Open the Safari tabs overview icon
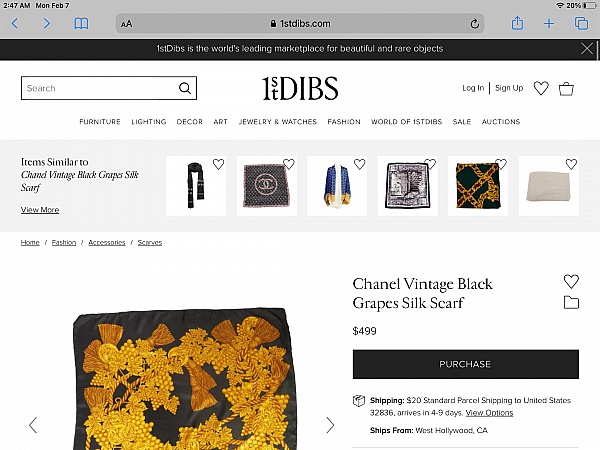This screenshot has width=600, height=450. click(581, 23)
